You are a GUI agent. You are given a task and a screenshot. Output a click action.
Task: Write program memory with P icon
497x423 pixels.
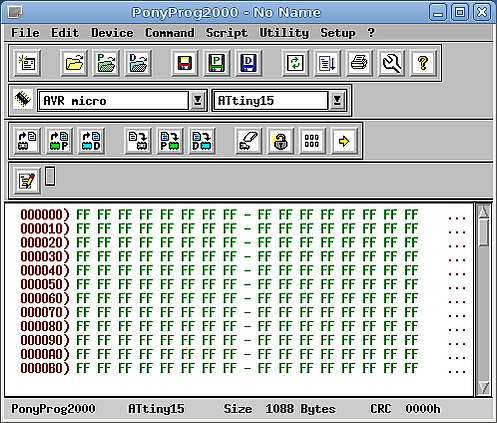[x=169, y=141]
